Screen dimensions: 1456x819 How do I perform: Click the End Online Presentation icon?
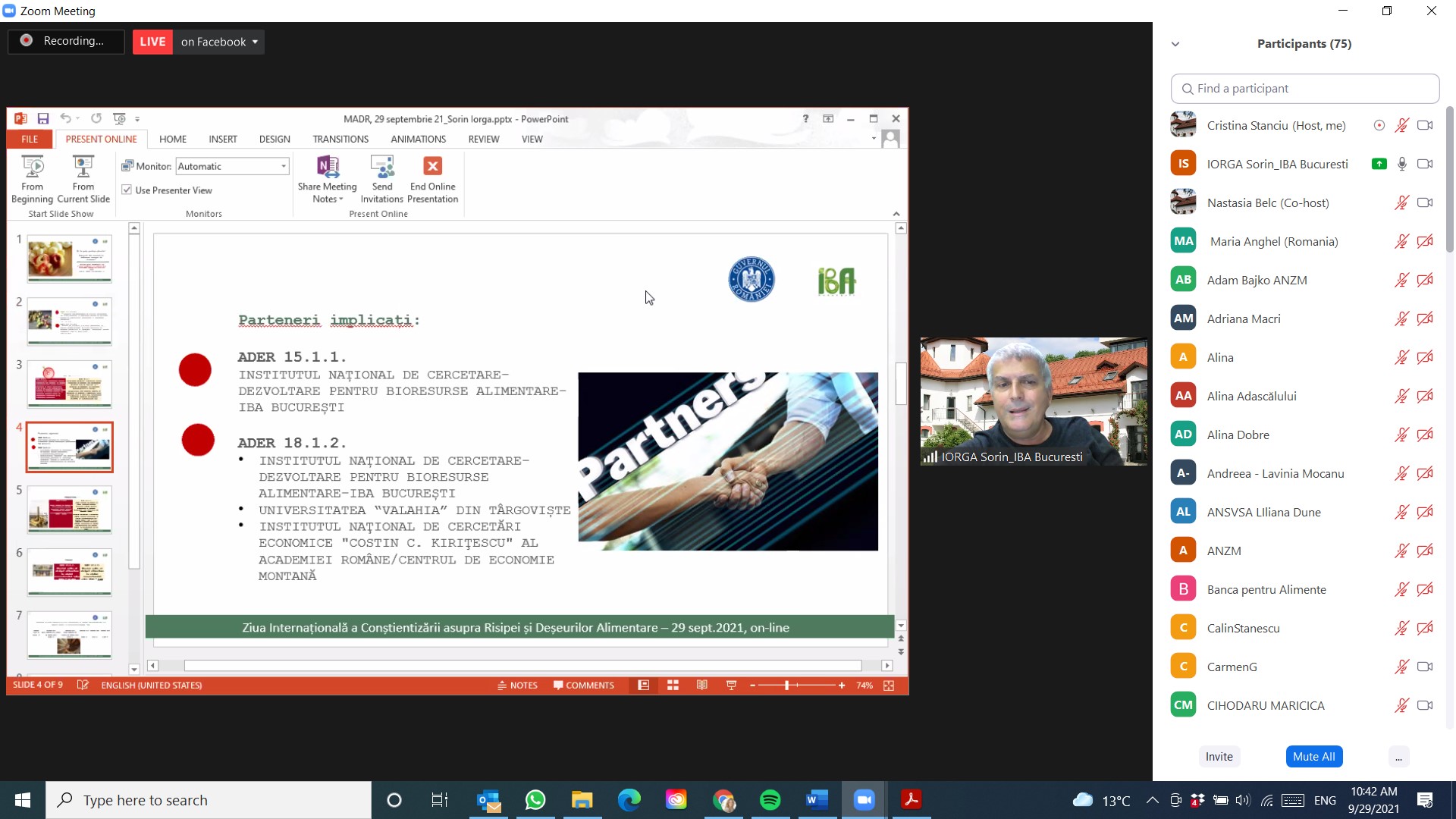click(432, 167)
